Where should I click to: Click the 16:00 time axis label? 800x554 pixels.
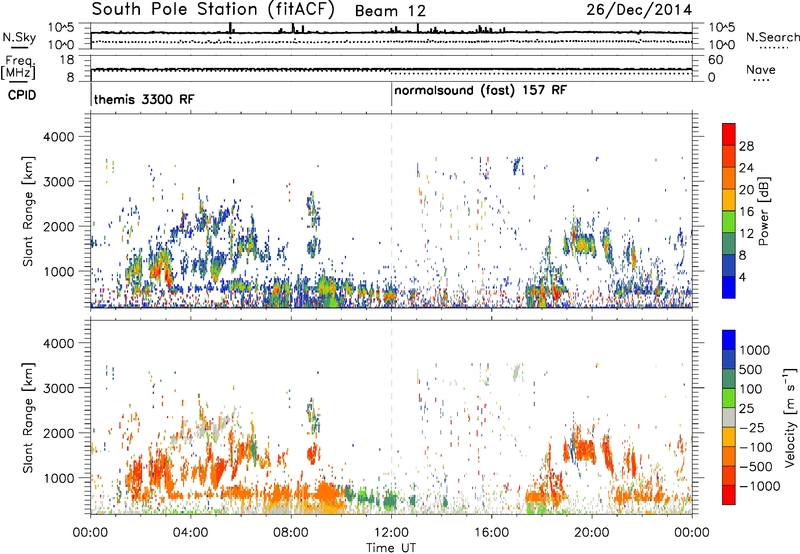(x=491, y=532)
